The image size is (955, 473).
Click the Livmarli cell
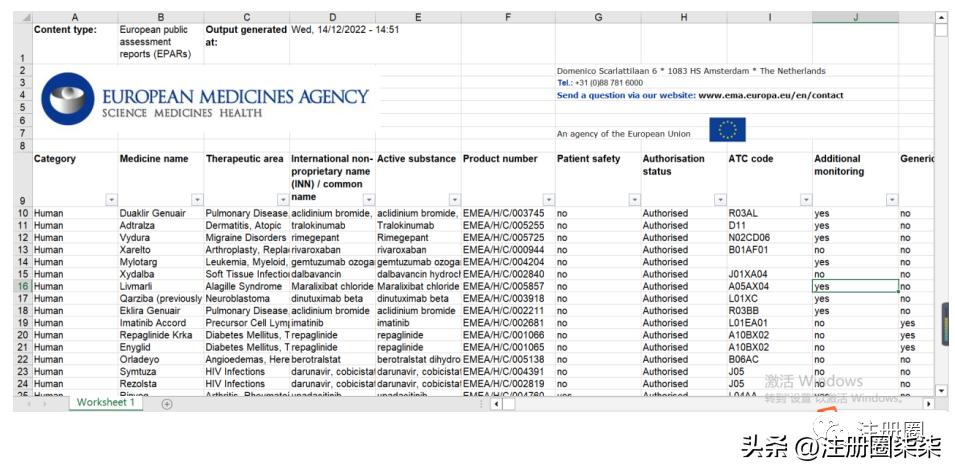pyautogui.click(x=160, y=286)
